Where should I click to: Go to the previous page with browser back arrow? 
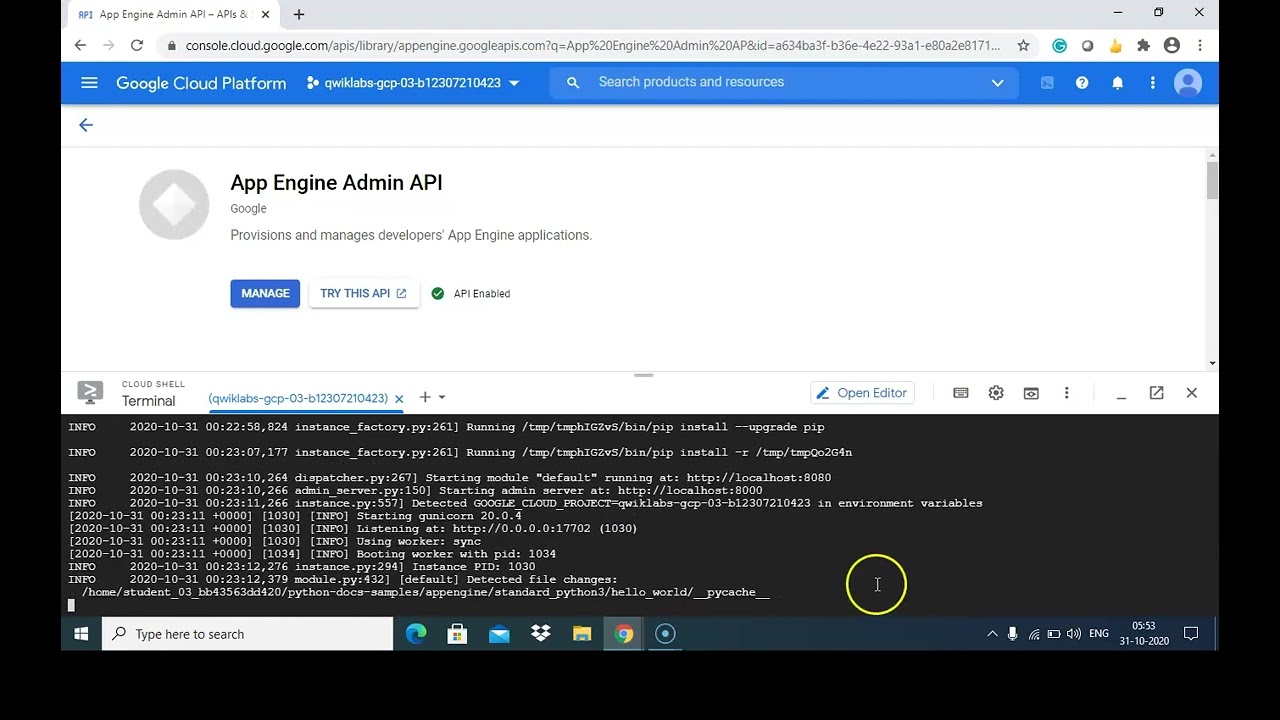click(x=81, y=45)
